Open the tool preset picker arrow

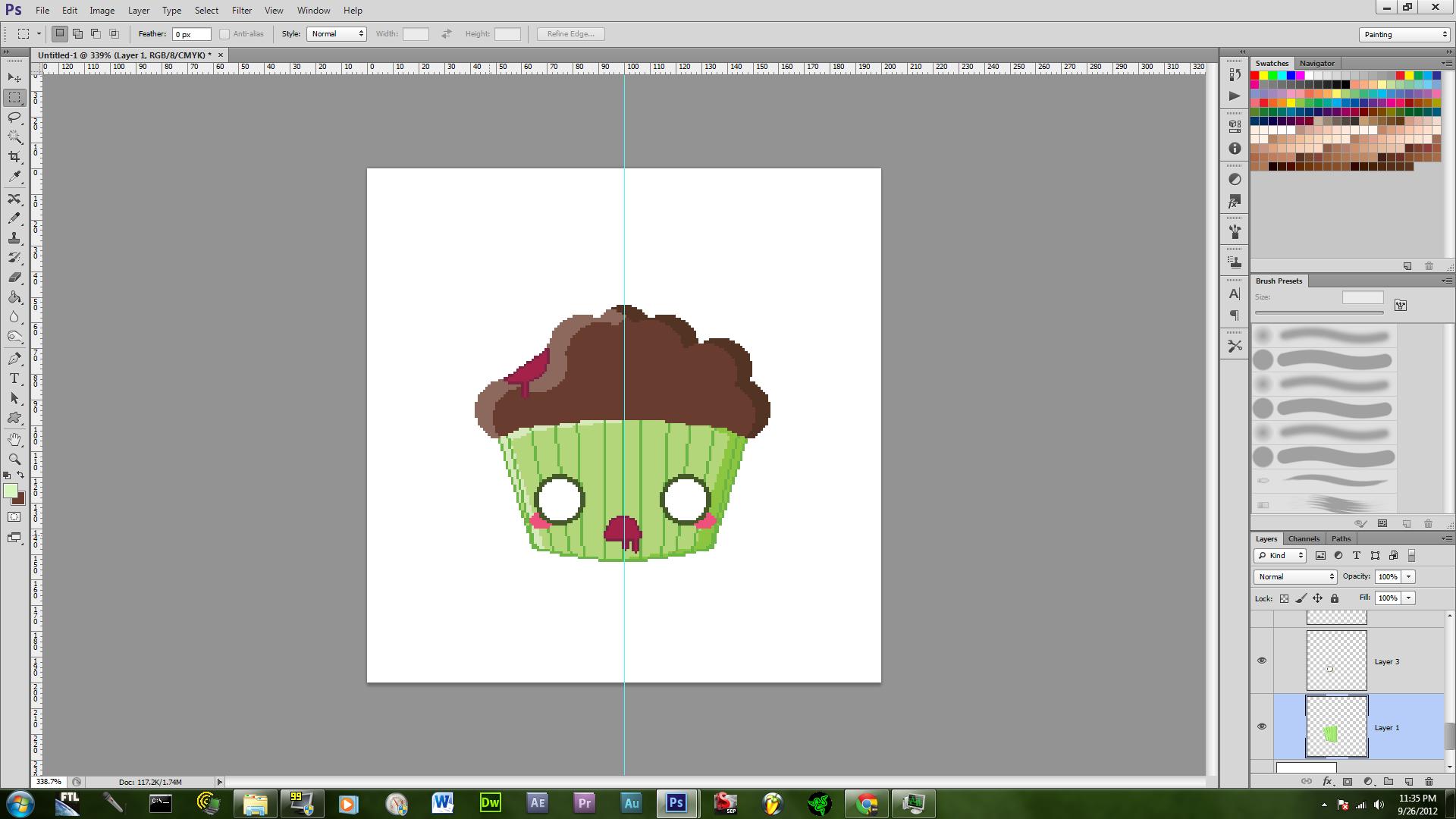tap(39, 34)
